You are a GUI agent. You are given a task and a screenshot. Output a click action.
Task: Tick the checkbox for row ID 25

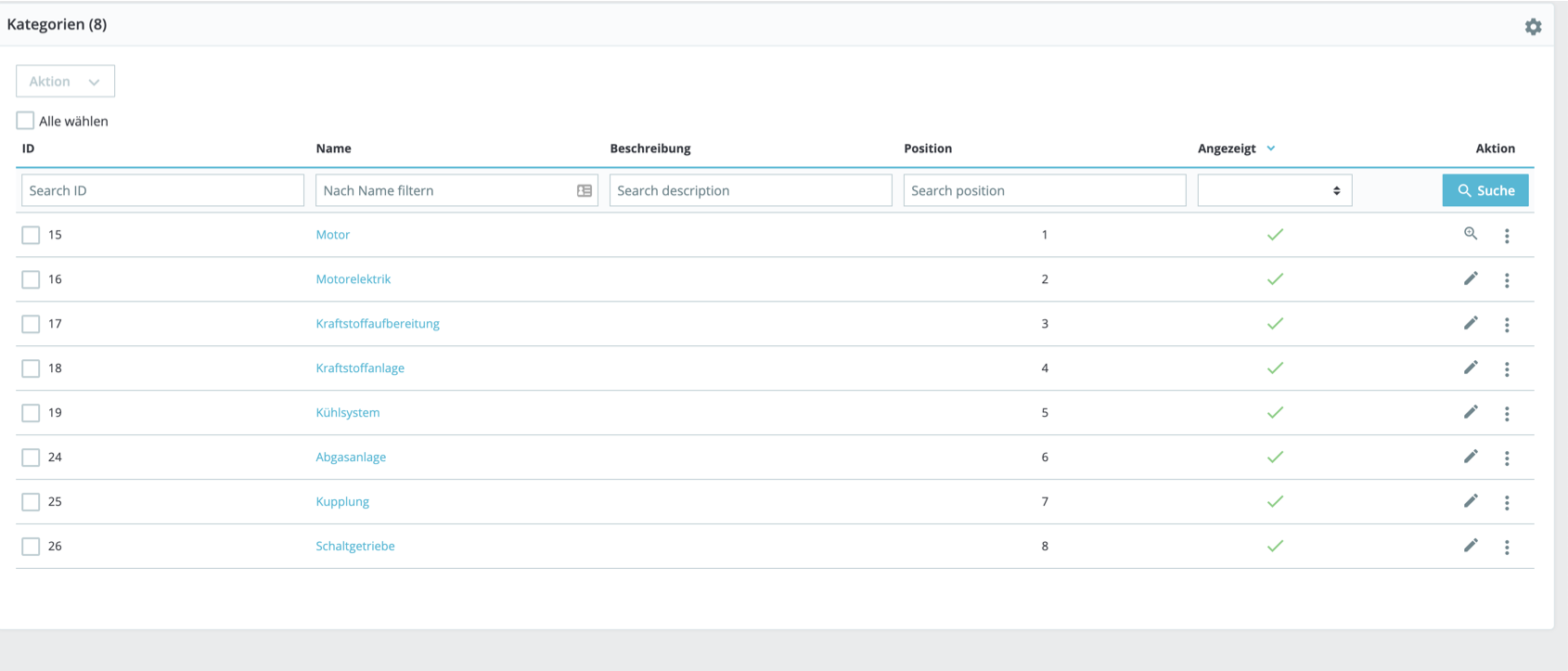(x=31, y=502)
